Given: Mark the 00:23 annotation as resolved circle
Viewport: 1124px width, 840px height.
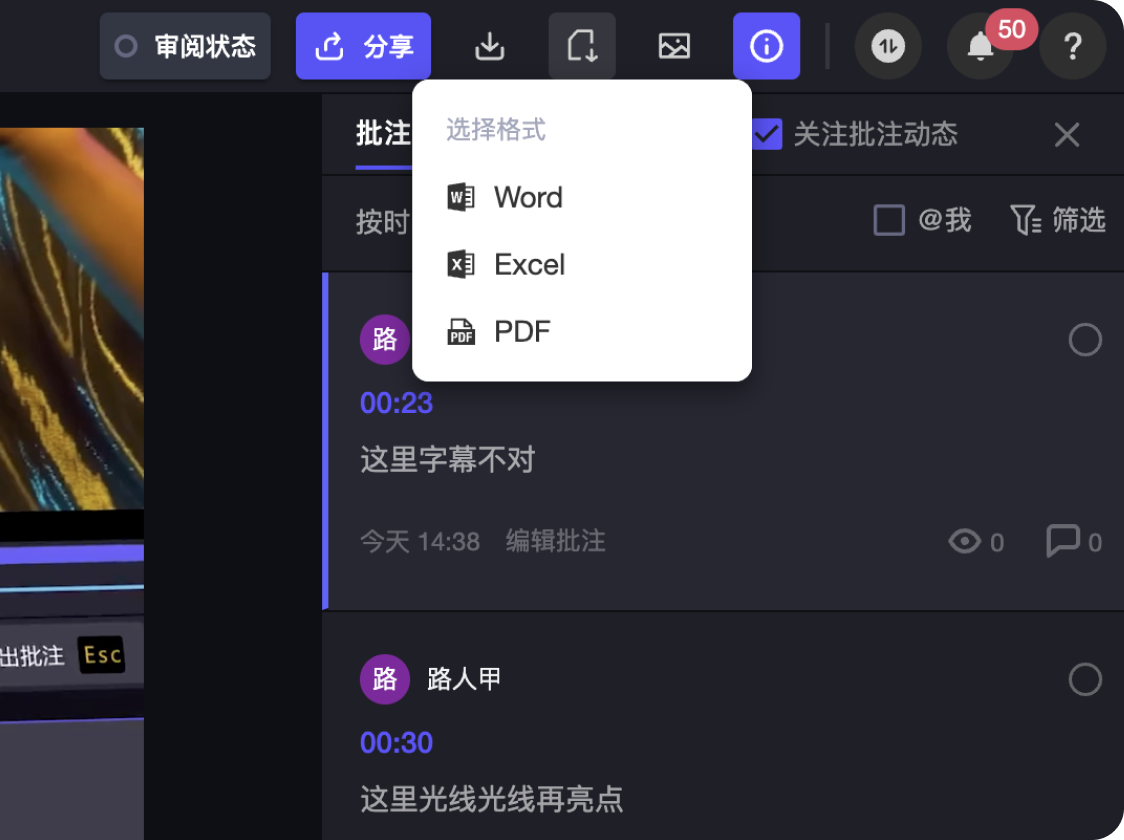Looking at the screenshot, I should coord(1085,340).
